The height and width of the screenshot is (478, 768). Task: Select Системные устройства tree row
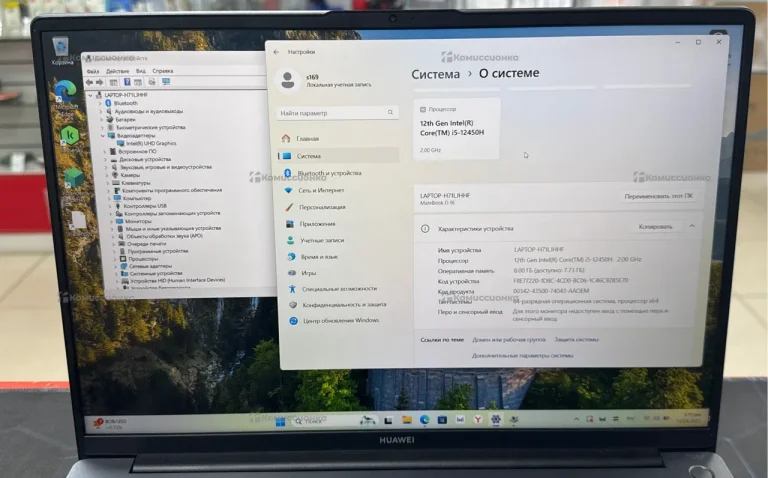point(151,273)
